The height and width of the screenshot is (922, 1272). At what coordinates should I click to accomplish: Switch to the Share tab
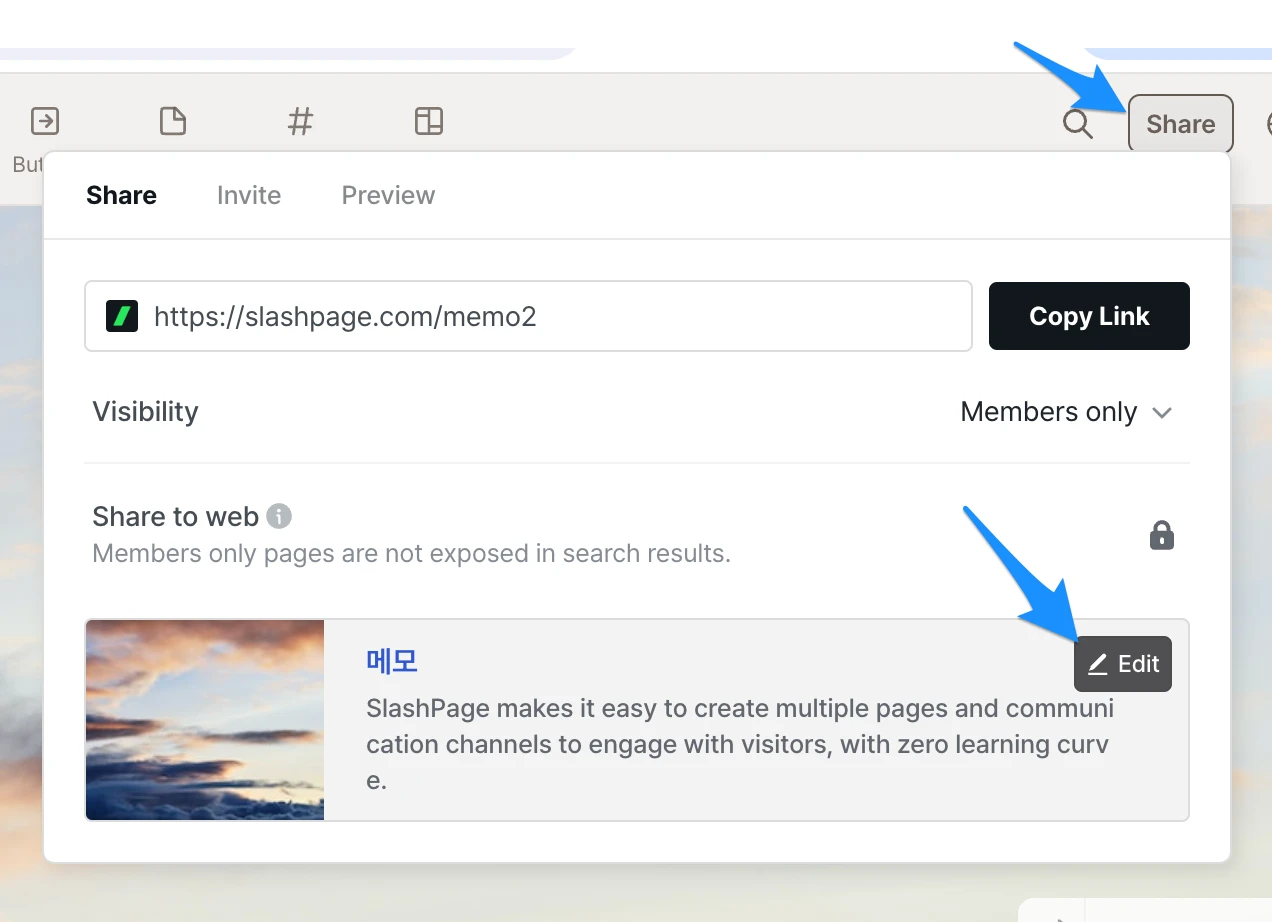point(121,195)
